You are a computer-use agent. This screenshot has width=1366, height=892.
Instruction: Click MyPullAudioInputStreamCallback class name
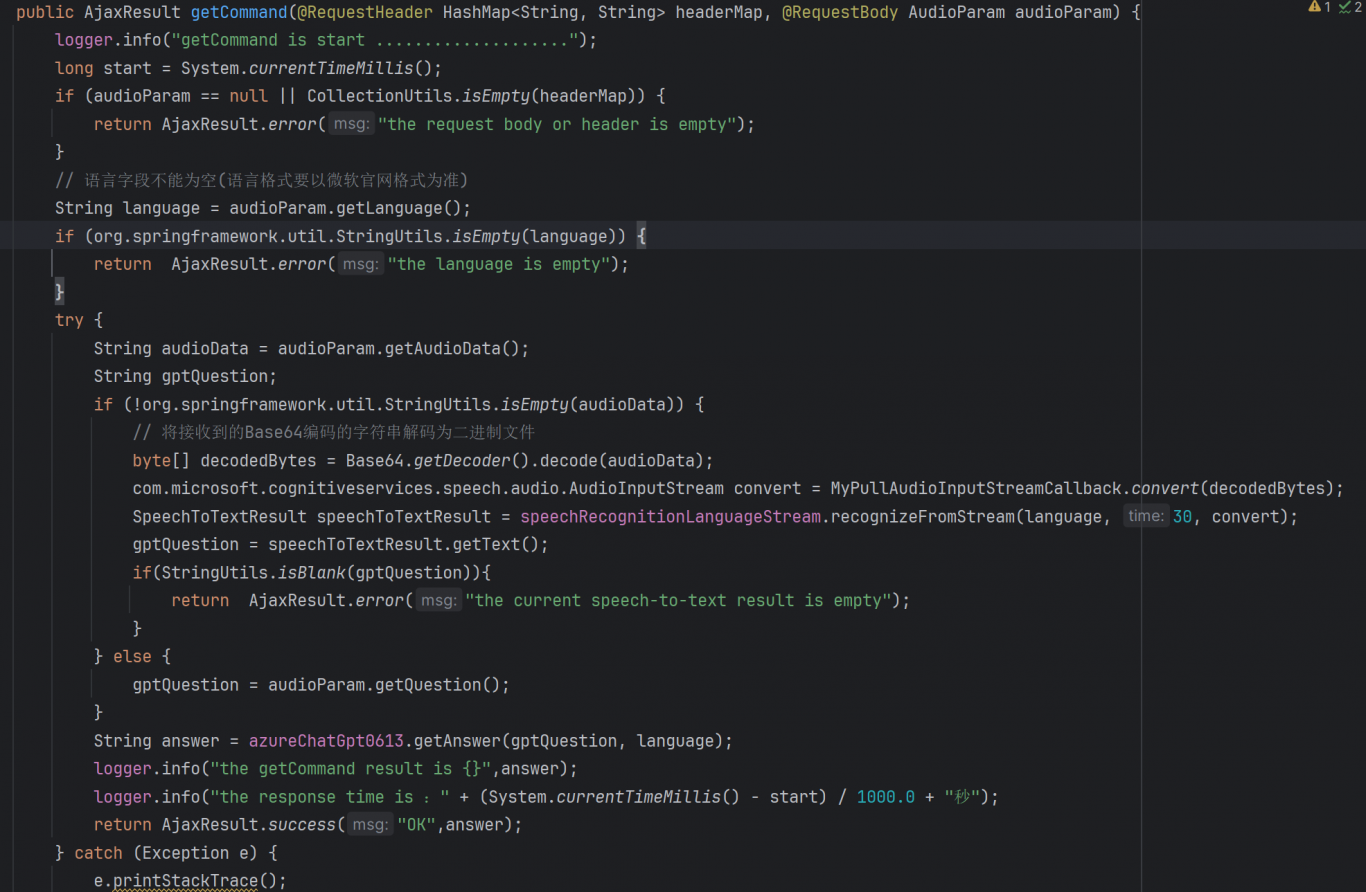[x=976, y=488]
